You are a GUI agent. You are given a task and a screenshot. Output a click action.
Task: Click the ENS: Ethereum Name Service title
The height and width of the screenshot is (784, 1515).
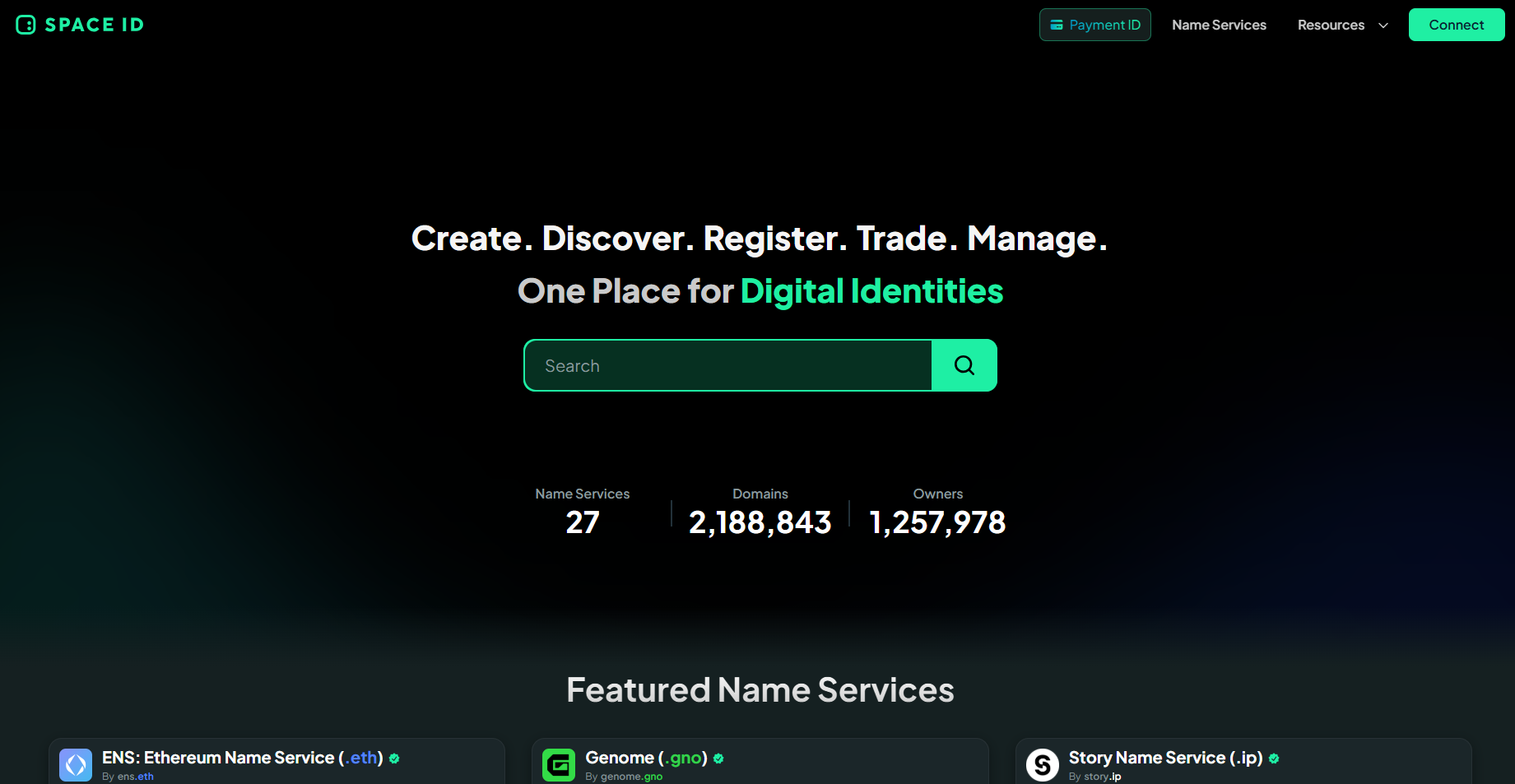(x=240, y=758)
